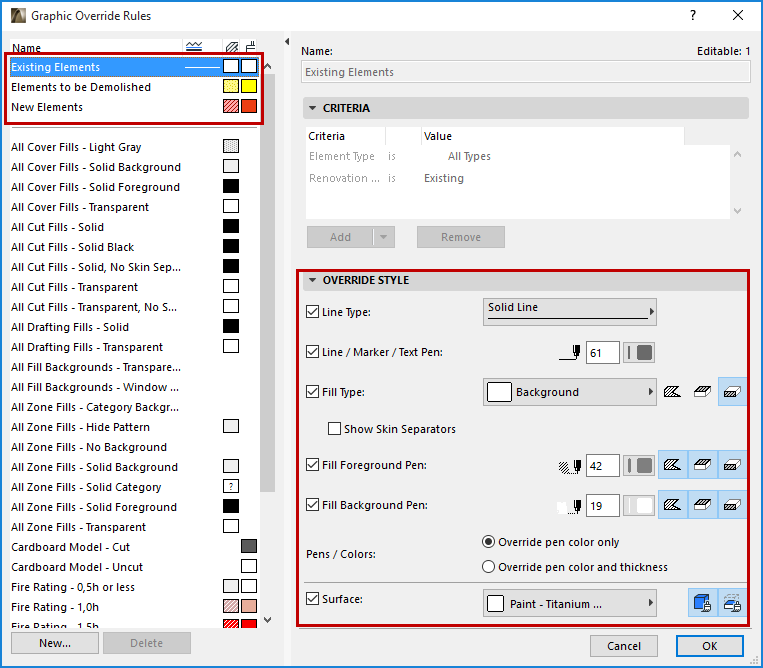
Task: Select All Zone Fills - Solid Category rule
Action: coord(133,487)
